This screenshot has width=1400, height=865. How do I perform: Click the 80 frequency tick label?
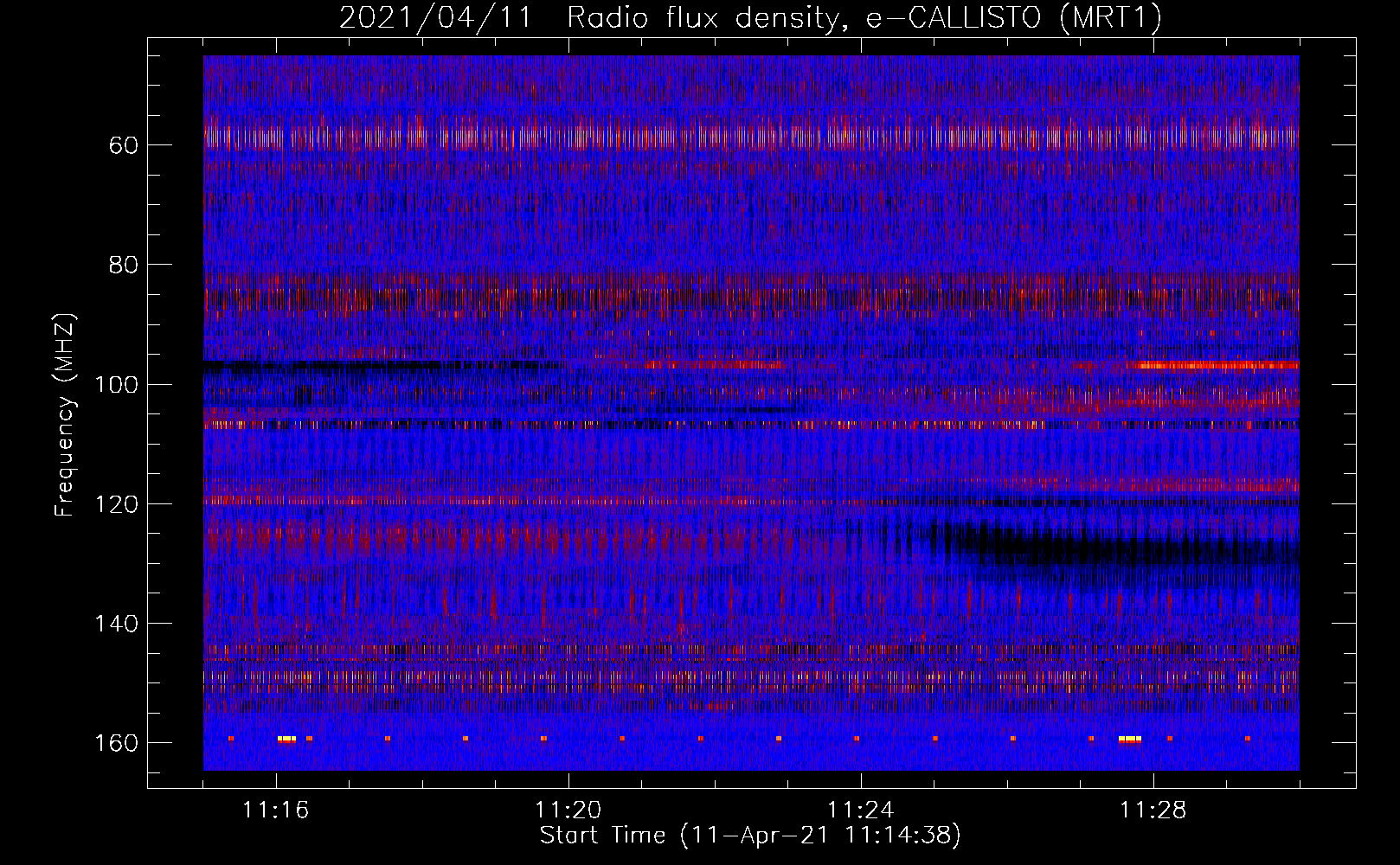[x=124, y=264]
